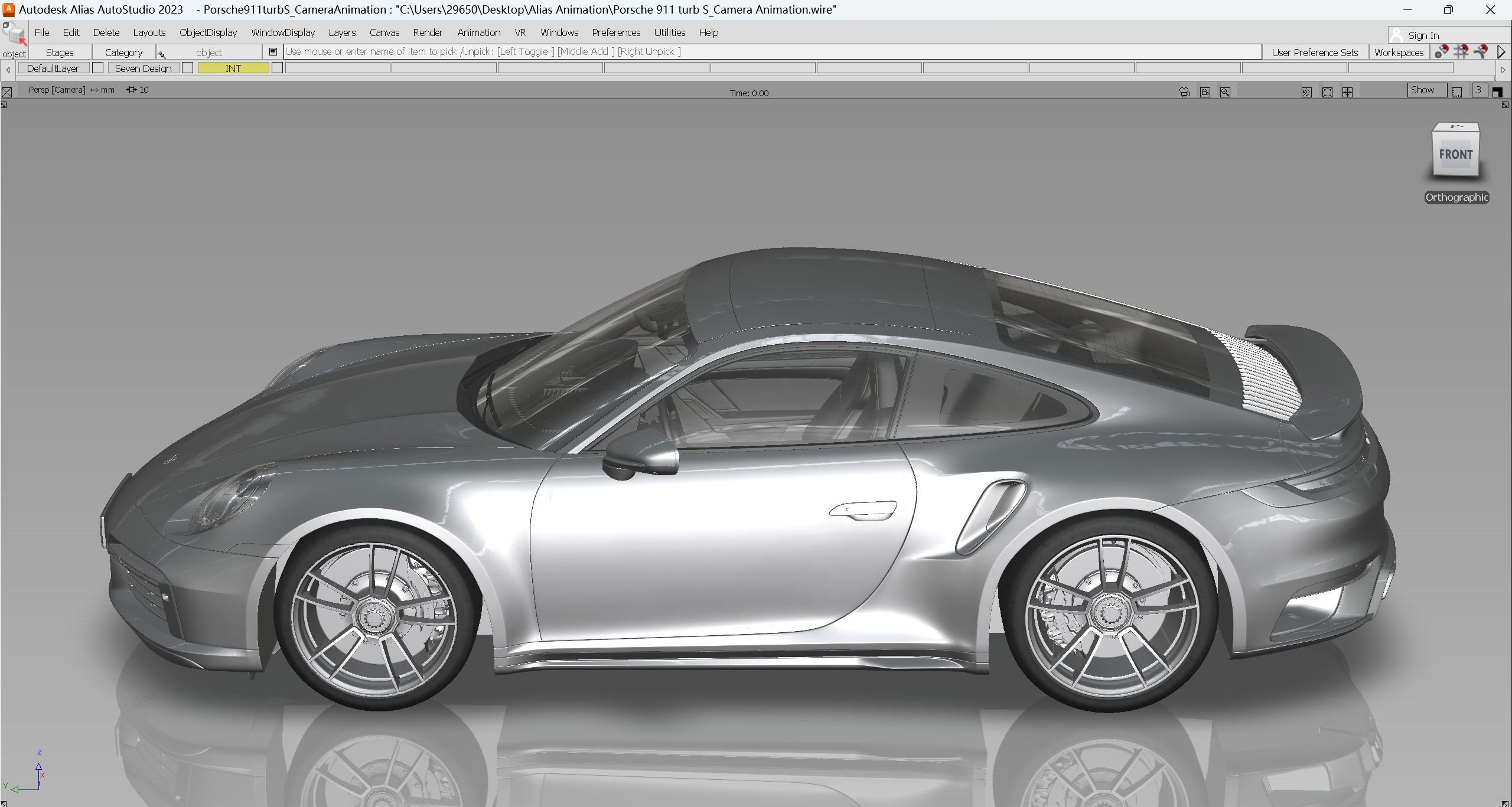The width and height of the screenshot is (1512, 807).
Task: Click the ruler icon next to Show button
Action: 1456,92
